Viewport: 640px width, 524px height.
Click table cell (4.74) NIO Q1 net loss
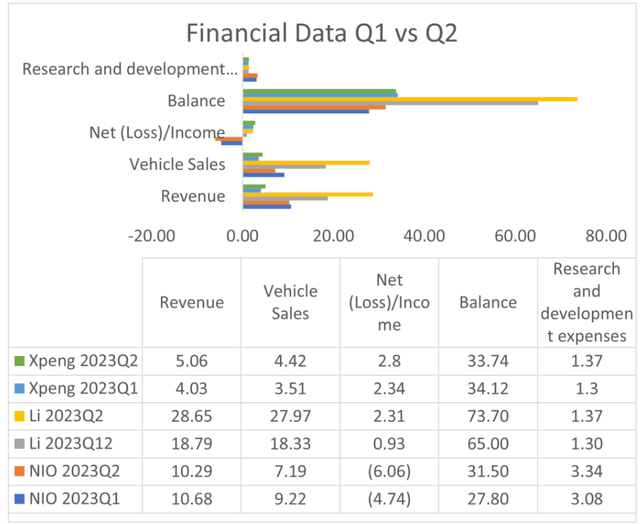coord(389,499)
